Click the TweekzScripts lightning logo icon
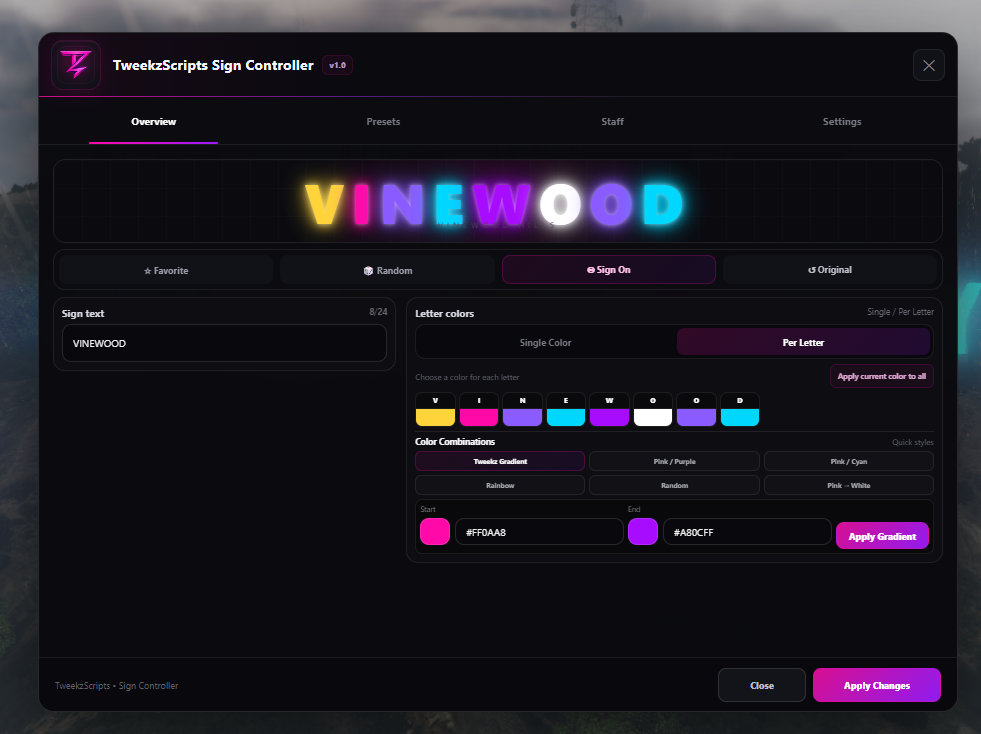 coord(76,65)
